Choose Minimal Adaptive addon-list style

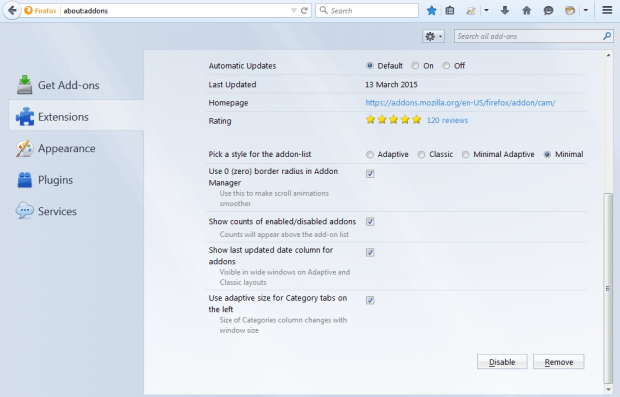[x=465, y=155]
